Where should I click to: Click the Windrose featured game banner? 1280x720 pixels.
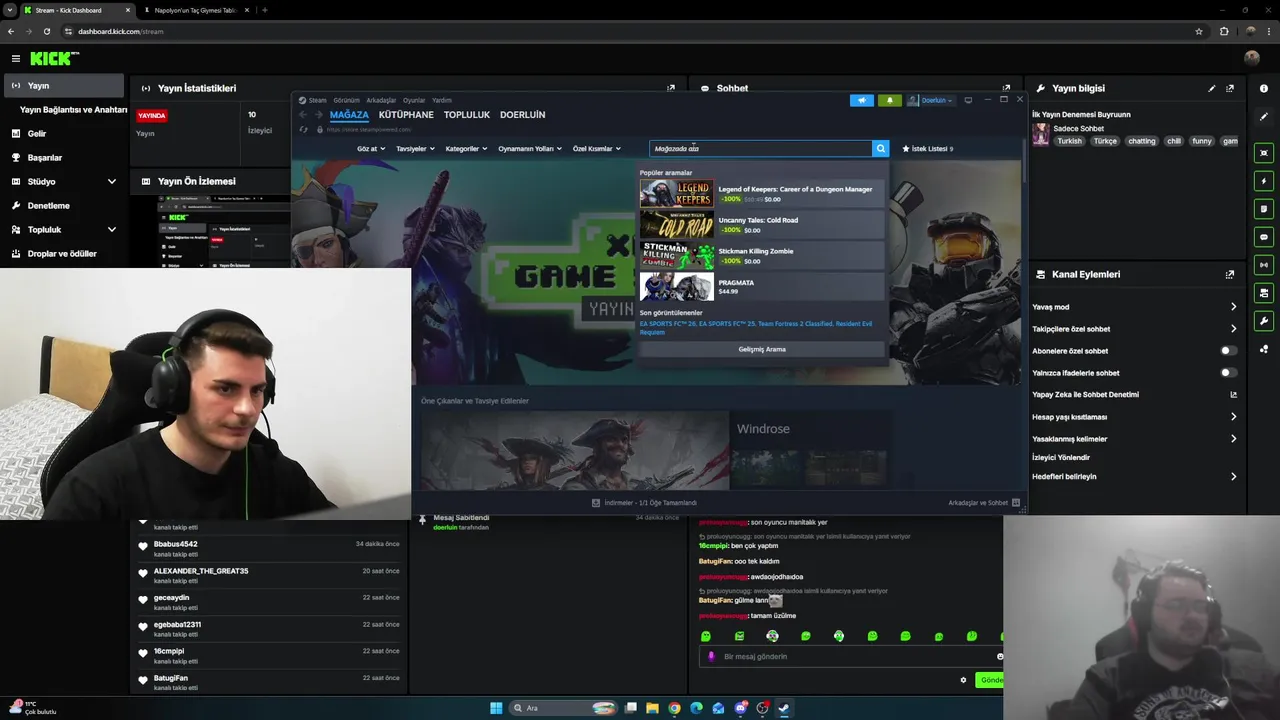[655, 450]
